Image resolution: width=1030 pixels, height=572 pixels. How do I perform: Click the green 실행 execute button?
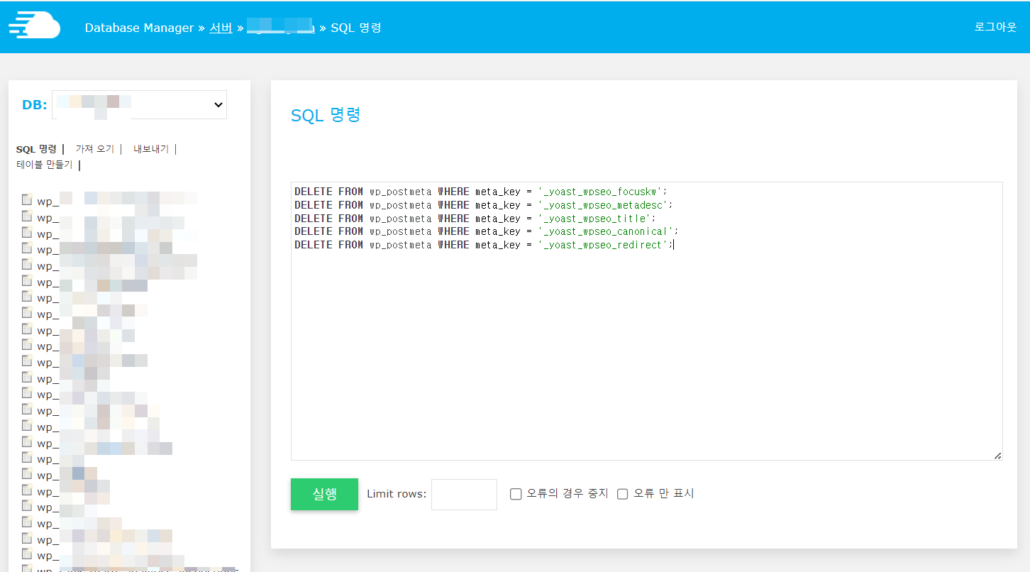[x=325, y=494]
